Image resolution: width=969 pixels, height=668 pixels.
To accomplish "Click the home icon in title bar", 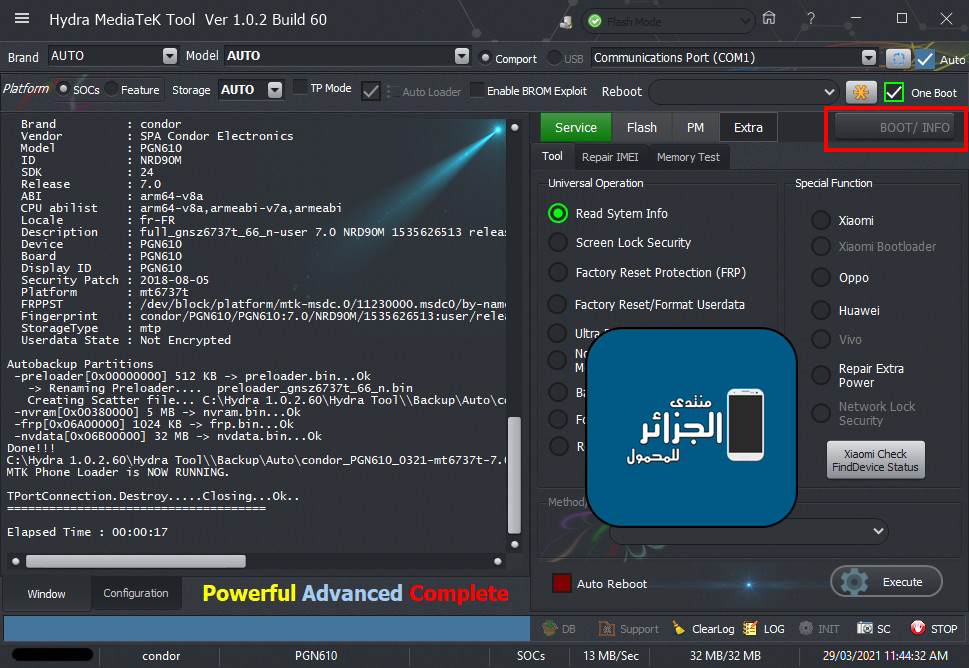I will pyautogui.click(x=769, y=19).
